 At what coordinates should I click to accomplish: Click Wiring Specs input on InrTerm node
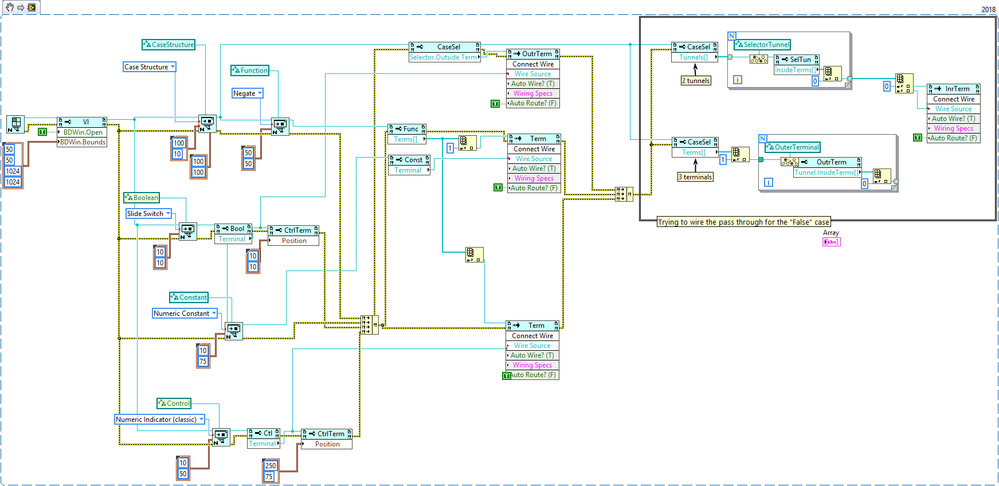pos(954,128)
